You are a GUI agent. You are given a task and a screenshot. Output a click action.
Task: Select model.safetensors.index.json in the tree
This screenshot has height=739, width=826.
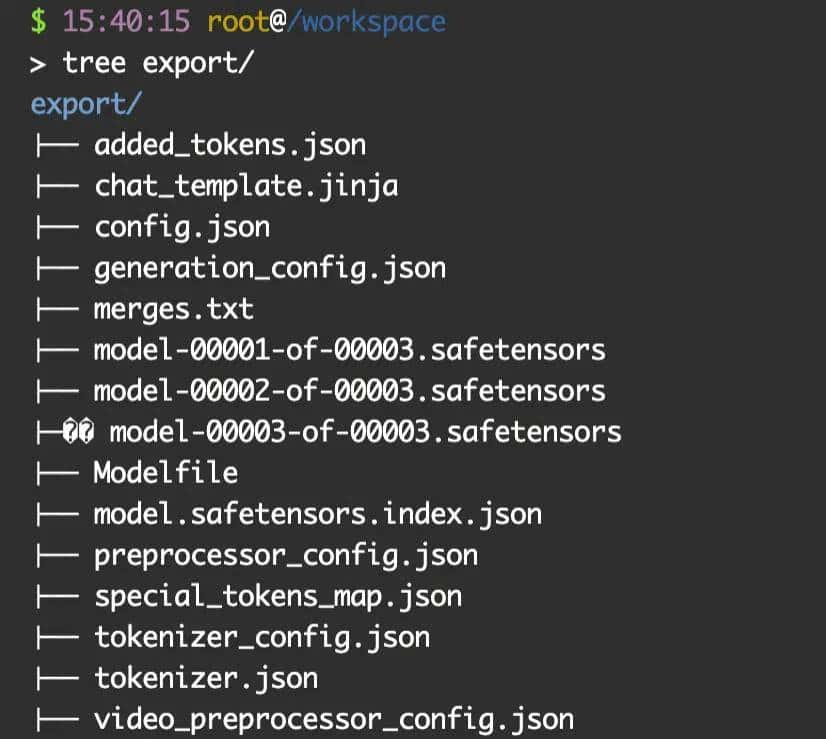click(x=317, y=514)
